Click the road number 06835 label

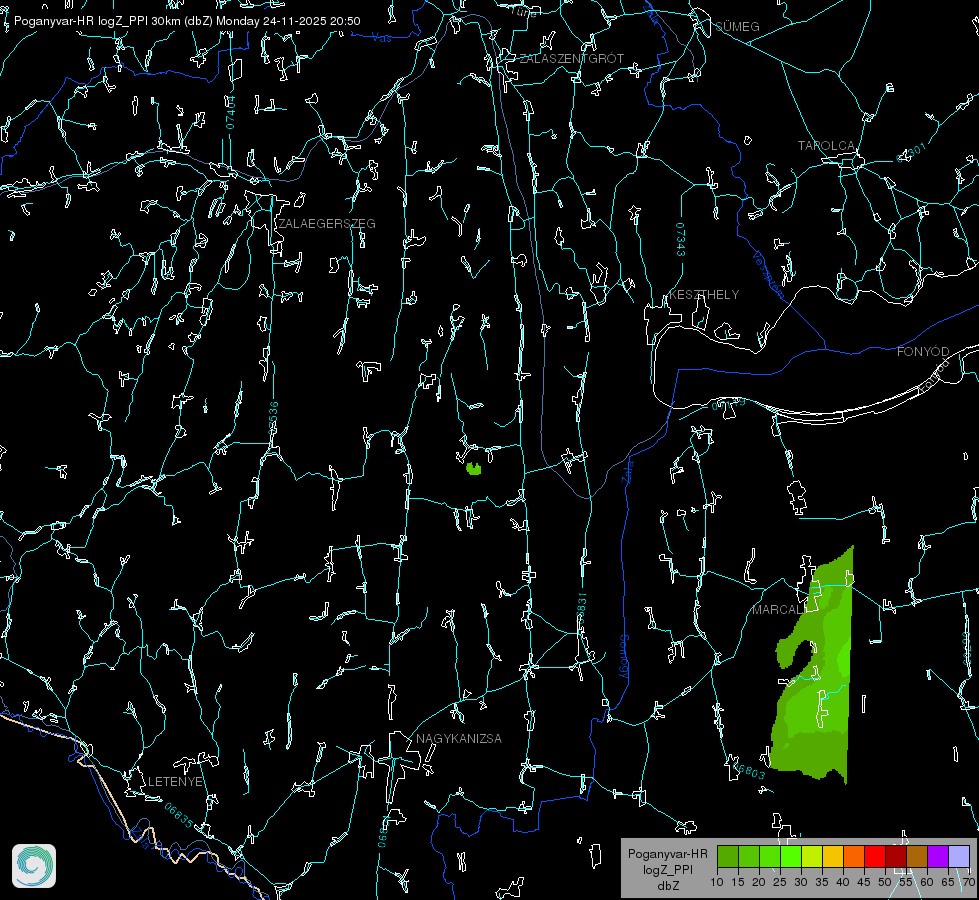pos(179,816)
